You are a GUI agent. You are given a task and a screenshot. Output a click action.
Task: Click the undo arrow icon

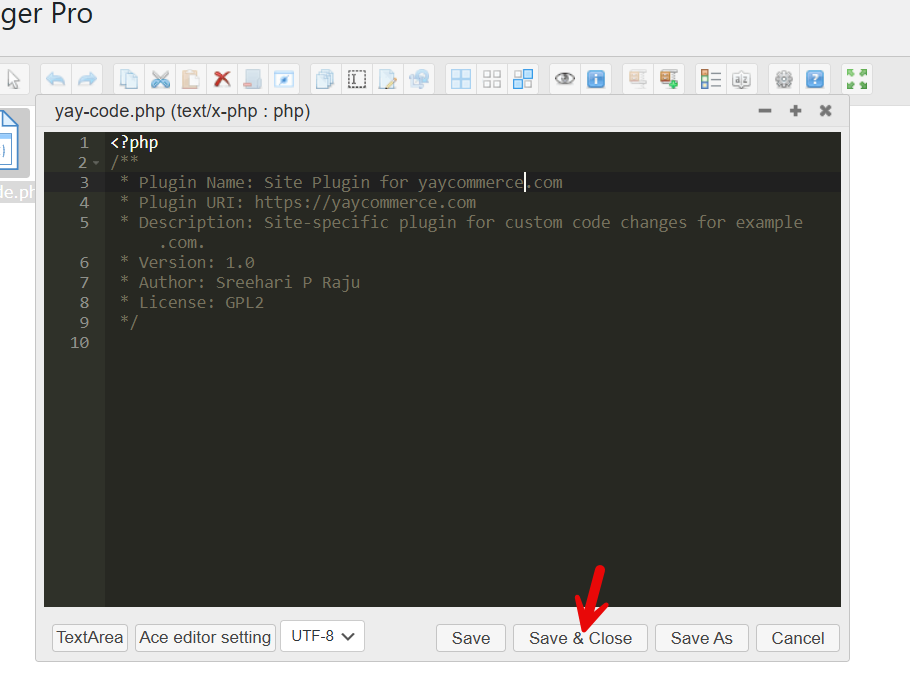(56, 79)
